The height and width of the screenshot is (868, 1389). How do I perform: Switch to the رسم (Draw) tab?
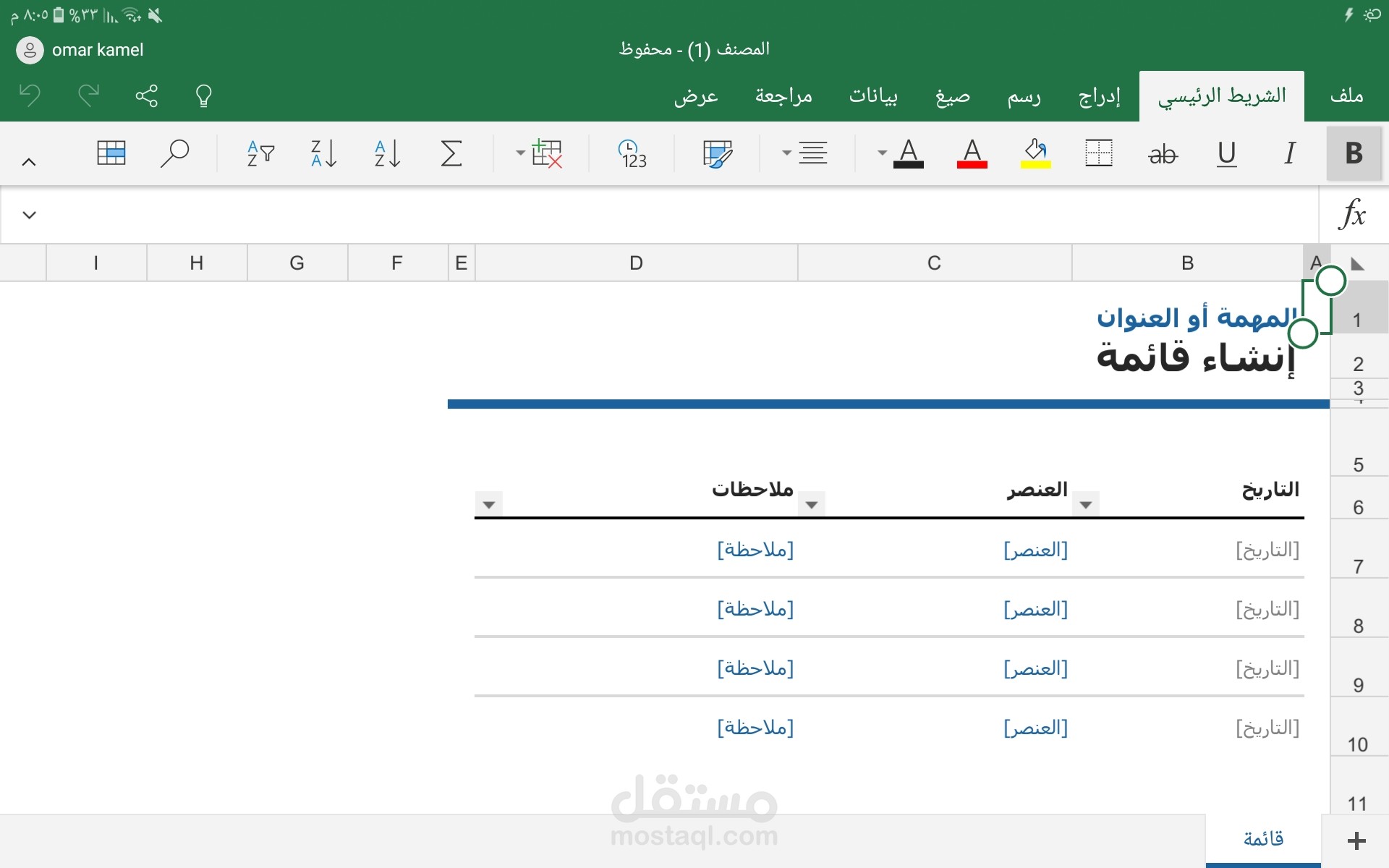[1024, 95]
